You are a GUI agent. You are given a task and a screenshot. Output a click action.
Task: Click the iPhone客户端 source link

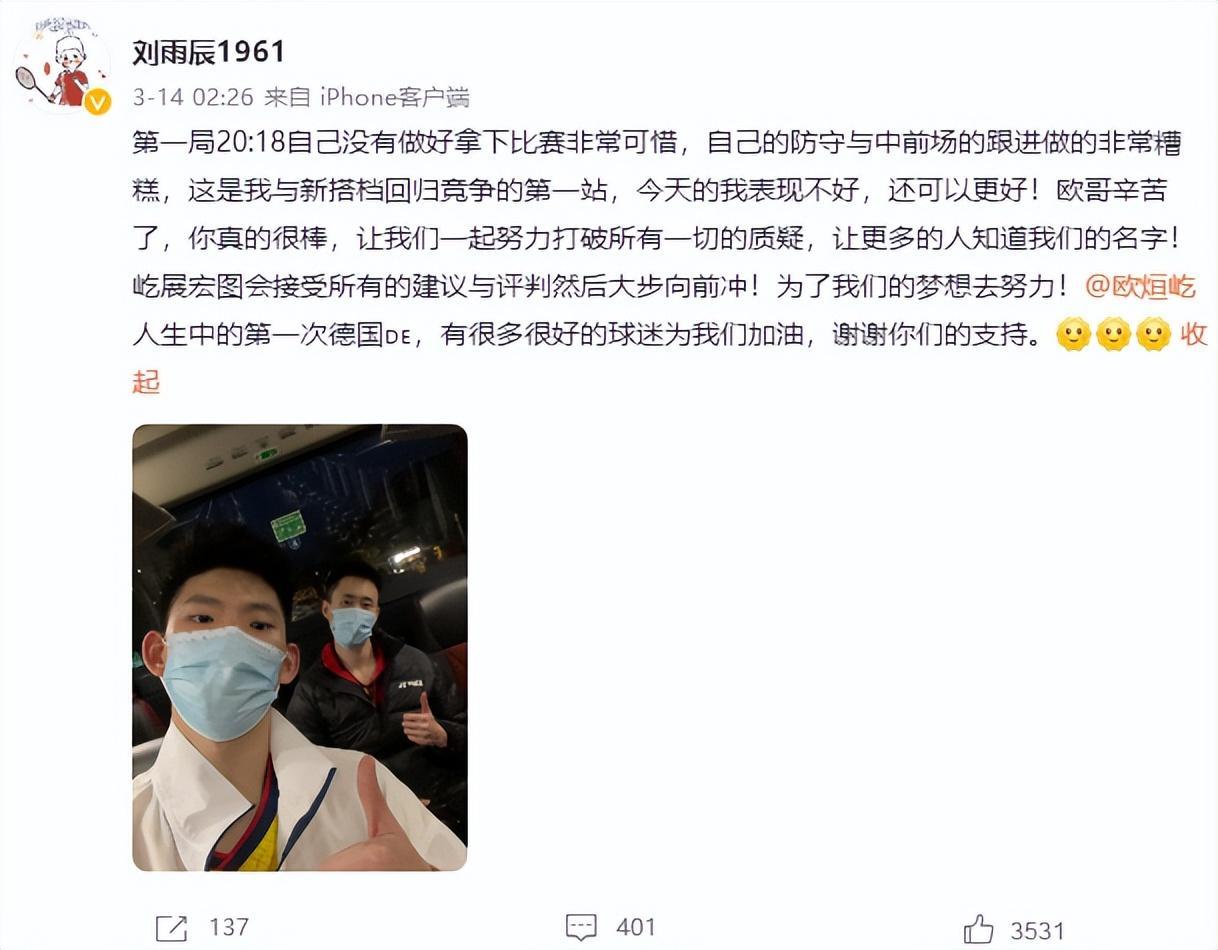[394, 97]
